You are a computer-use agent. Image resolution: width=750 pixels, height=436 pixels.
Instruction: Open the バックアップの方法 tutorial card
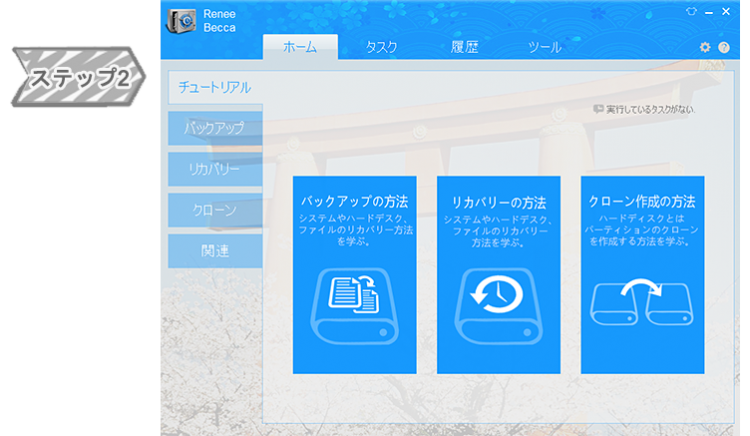click(354, 275)
